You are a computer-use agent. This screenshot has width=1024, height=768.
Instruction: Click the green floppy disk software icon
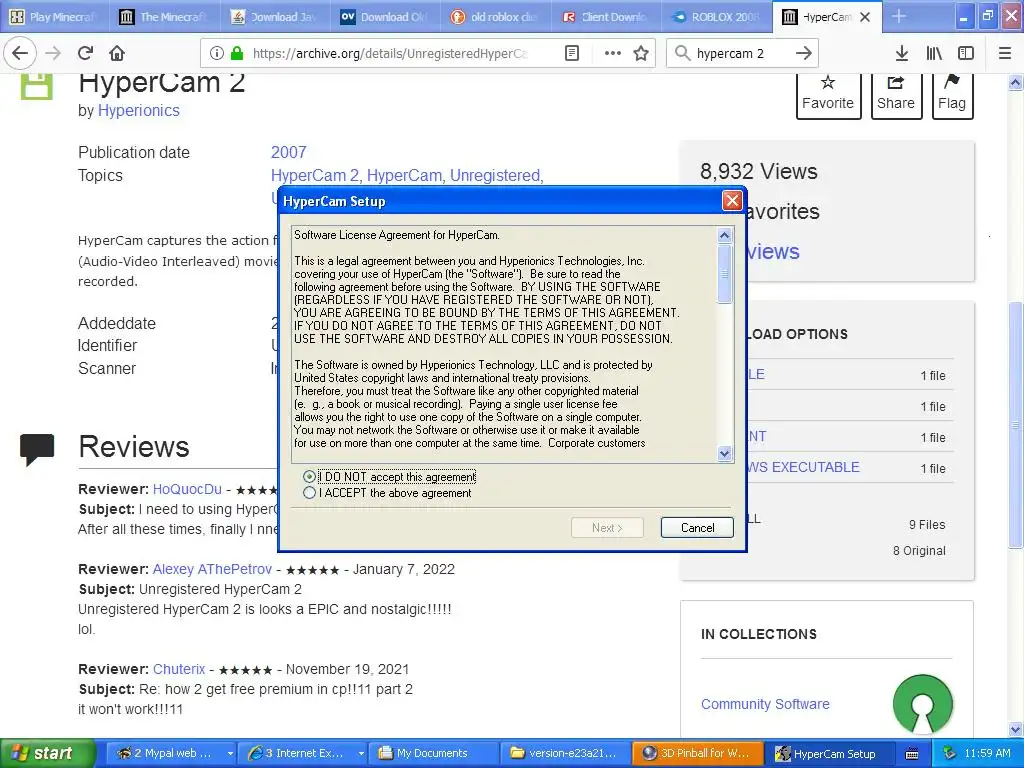[37, 86]
